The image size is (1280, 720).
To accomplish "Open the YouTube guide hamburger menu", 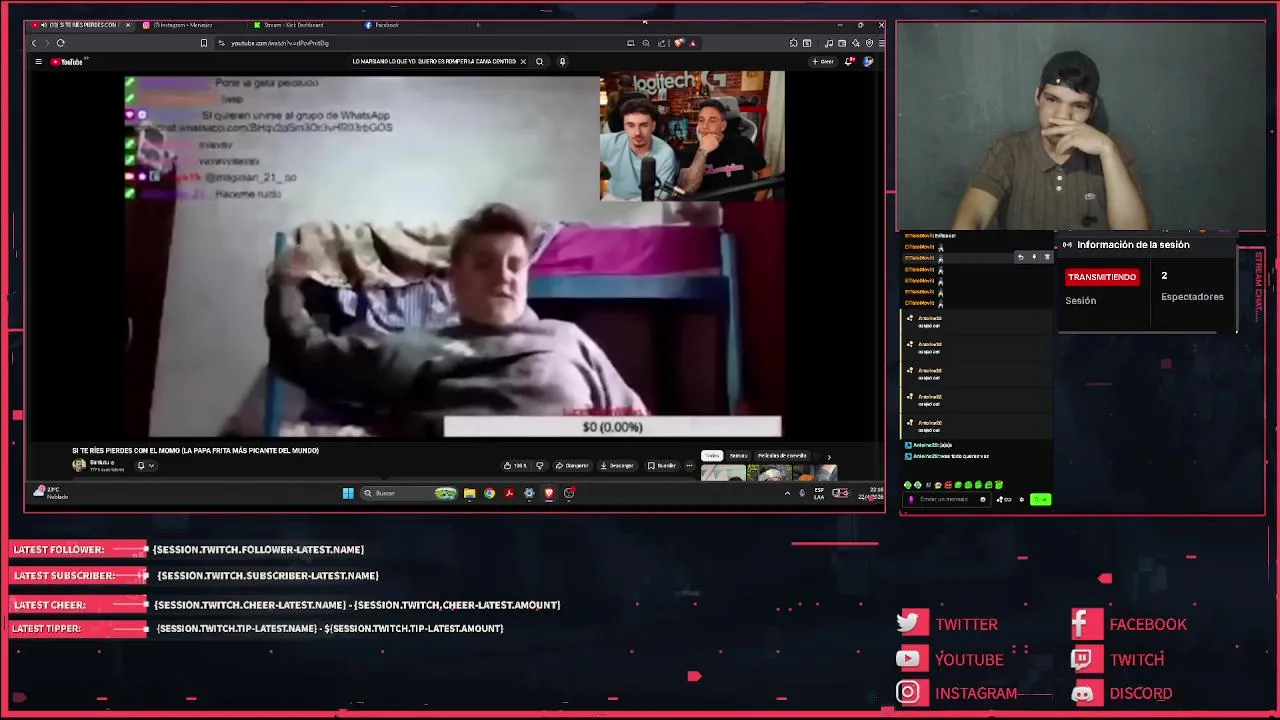I will [x=38, y=62].
